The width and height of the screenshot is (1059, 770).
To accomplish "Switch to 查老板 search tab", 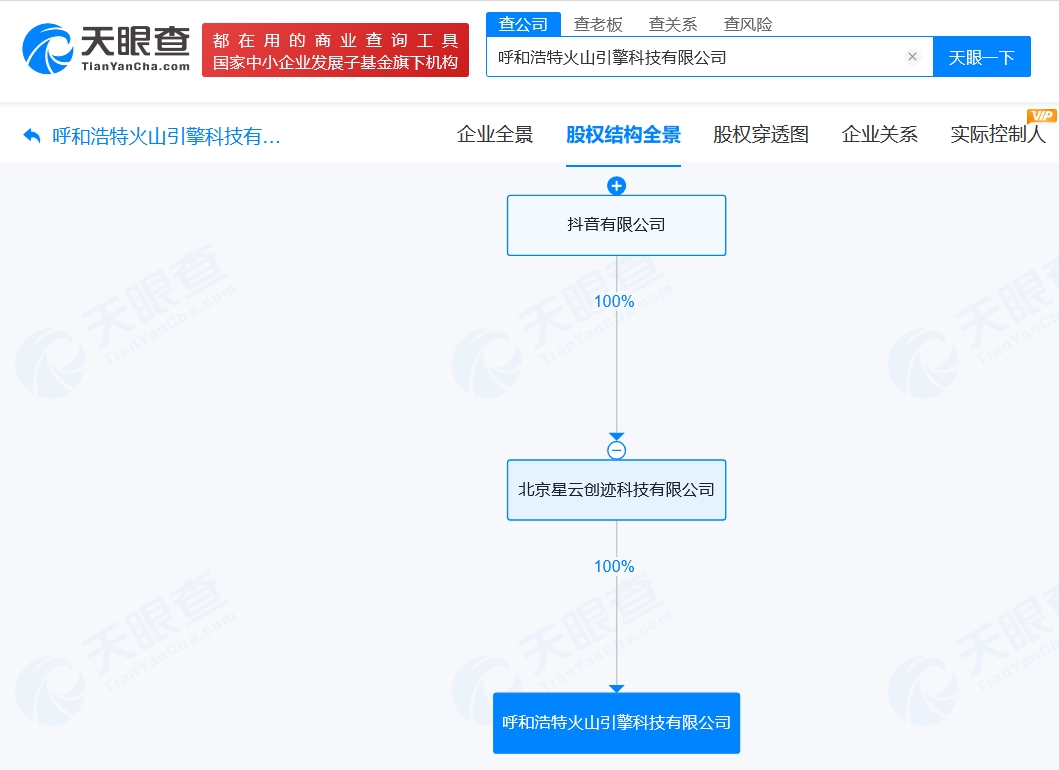I will coord(598,24).
